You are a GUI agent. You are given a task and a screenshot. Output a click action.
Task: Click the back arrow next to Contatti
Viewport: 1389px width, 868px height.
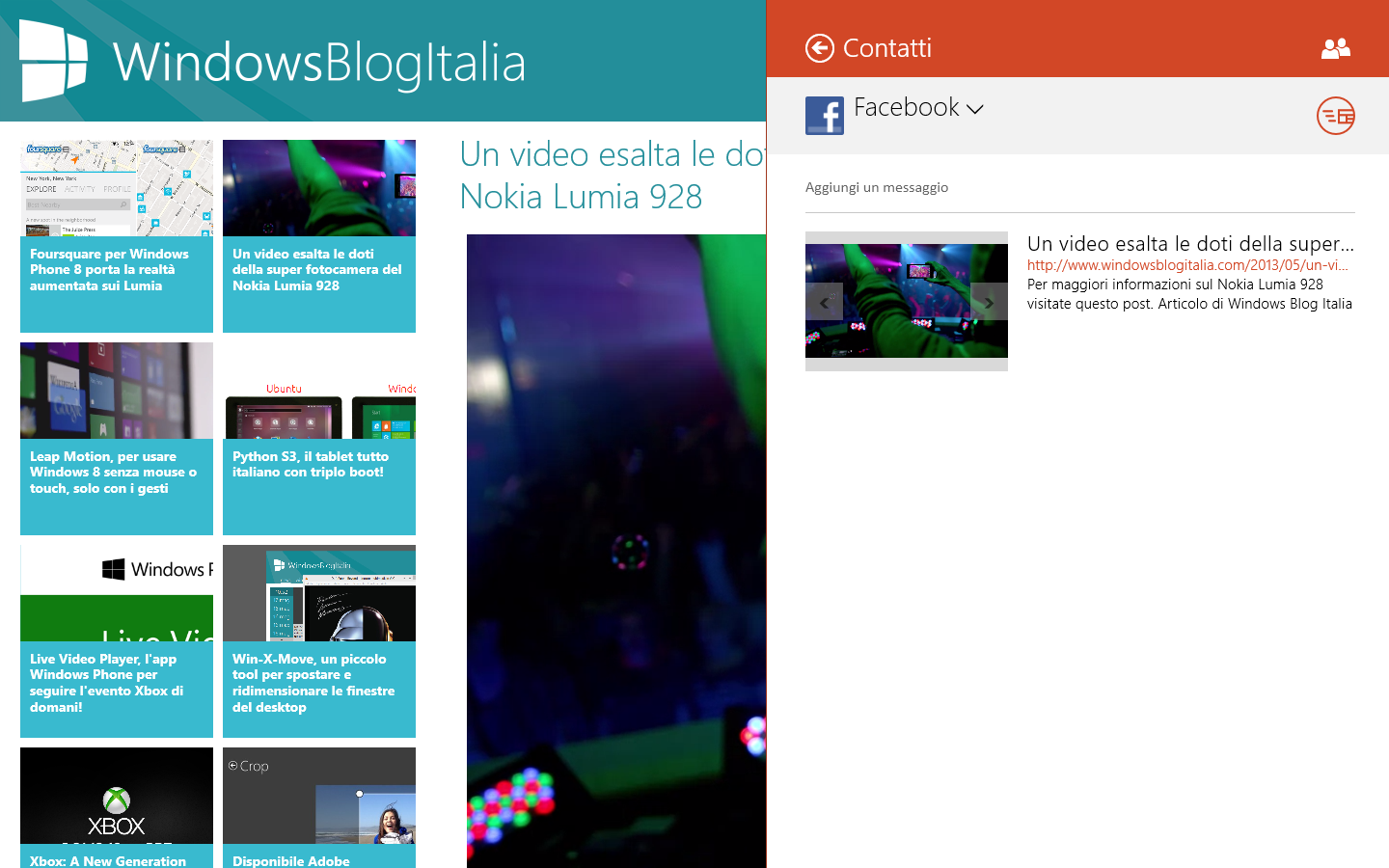coord(820,48)
